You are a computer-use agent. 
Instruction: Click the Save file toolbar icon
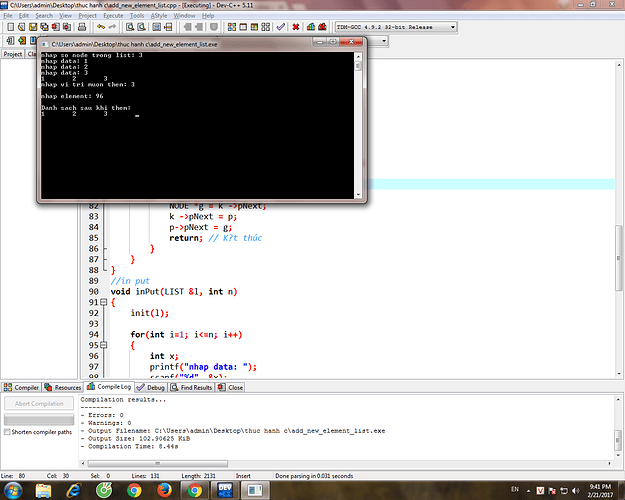coord(33,27)
